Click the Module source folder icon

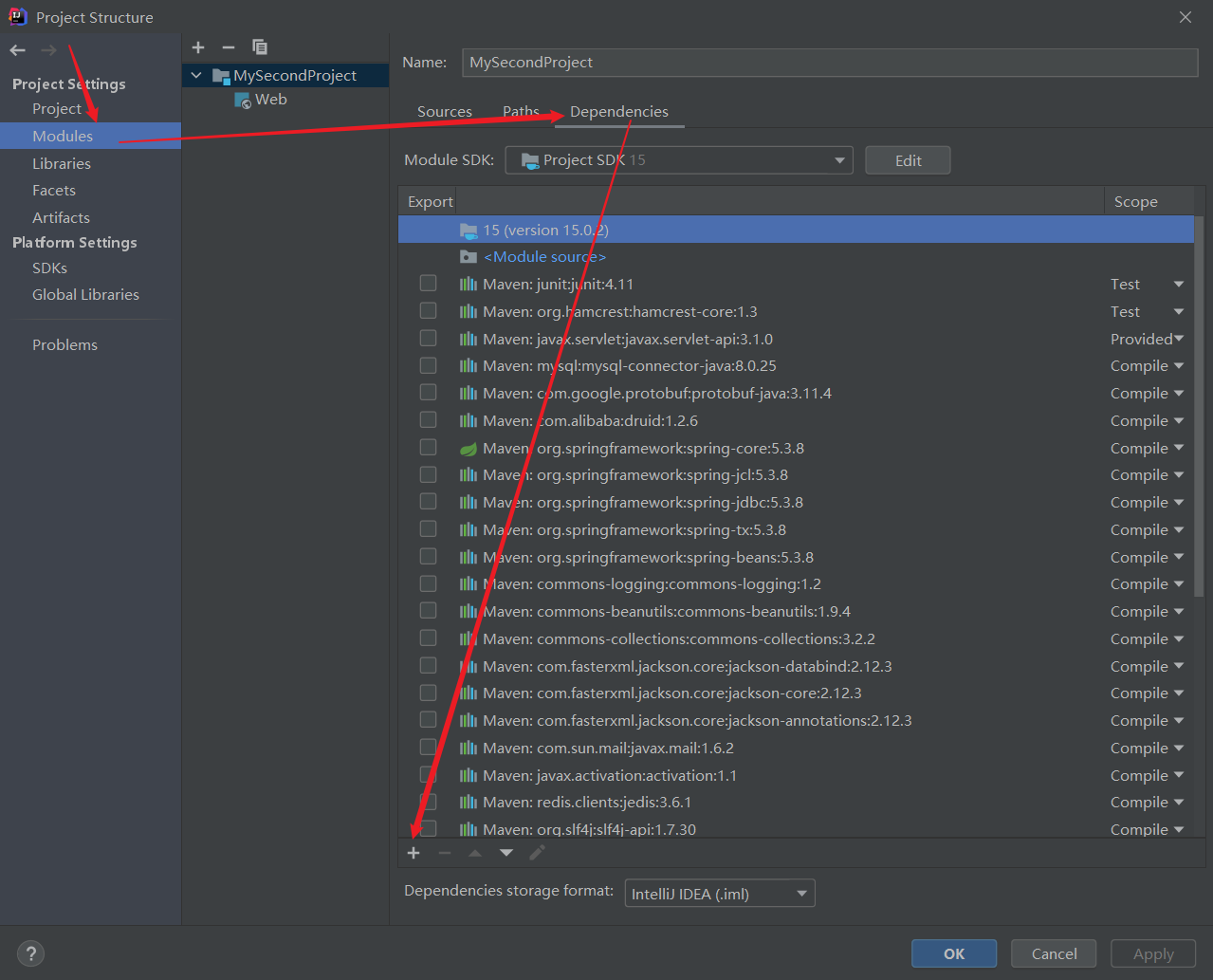pyautogui.click(x=469, y=257)
